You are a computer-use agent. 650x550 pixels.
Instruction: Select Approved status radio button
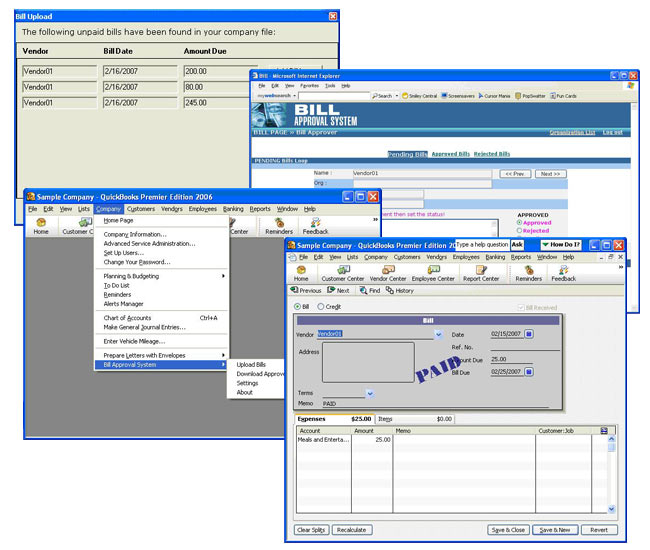tap(519, 223)
